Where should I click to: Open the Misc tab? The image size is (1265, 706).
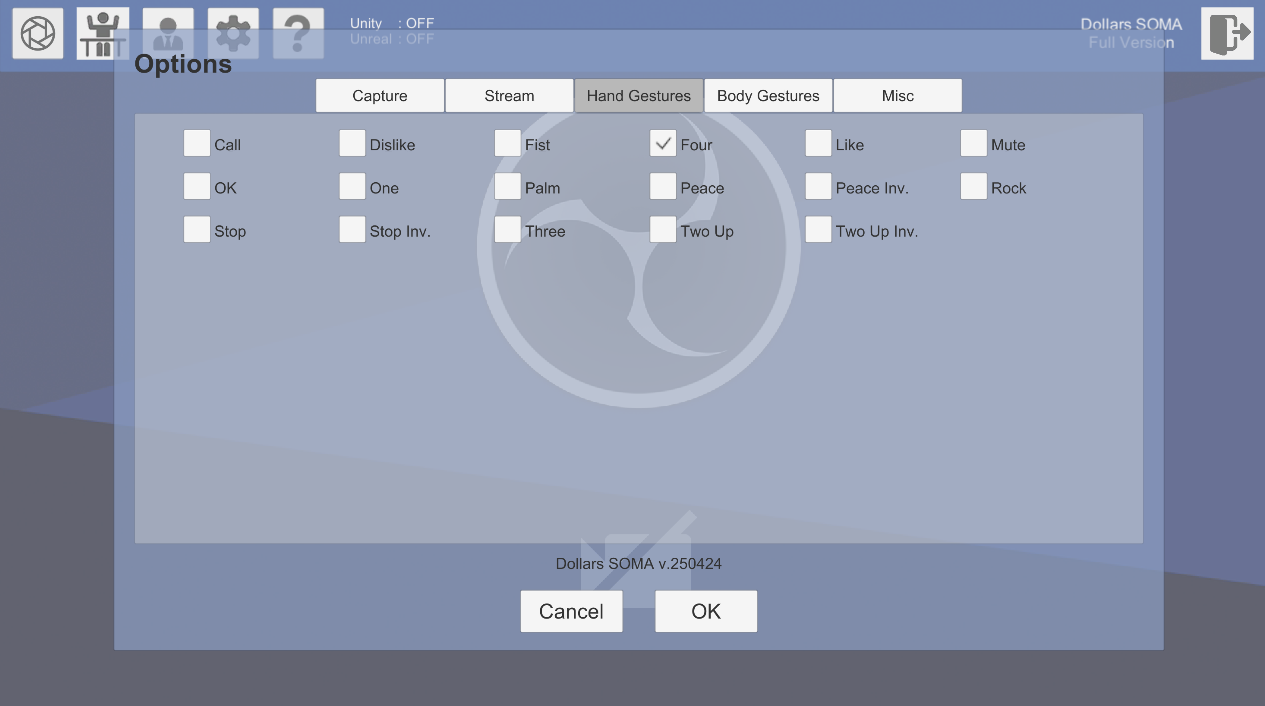(x=897, y=96)
